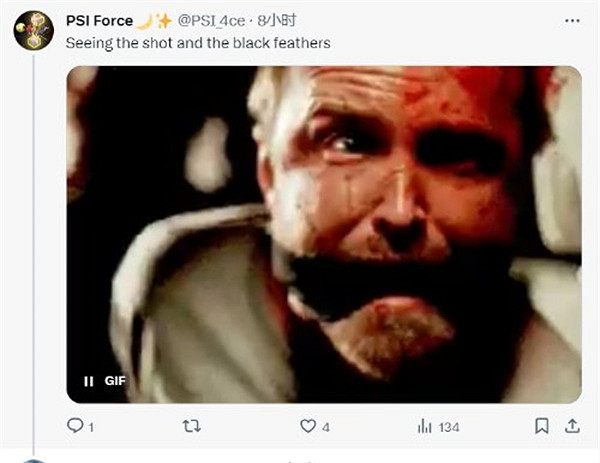Open PSI Force profile avatar

33,31
